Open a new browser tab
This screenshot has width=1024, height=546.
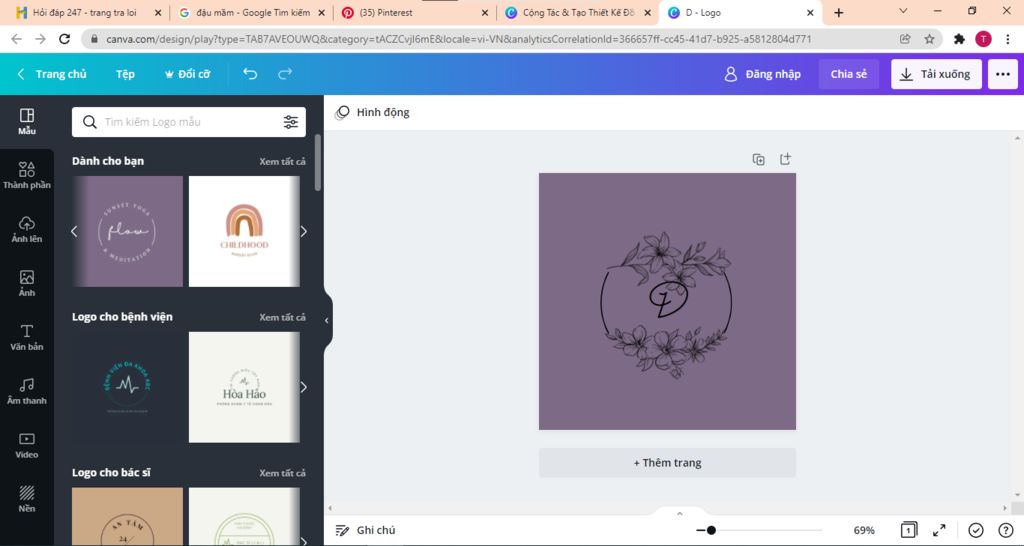pyautogui.click(x=839, y=12)
